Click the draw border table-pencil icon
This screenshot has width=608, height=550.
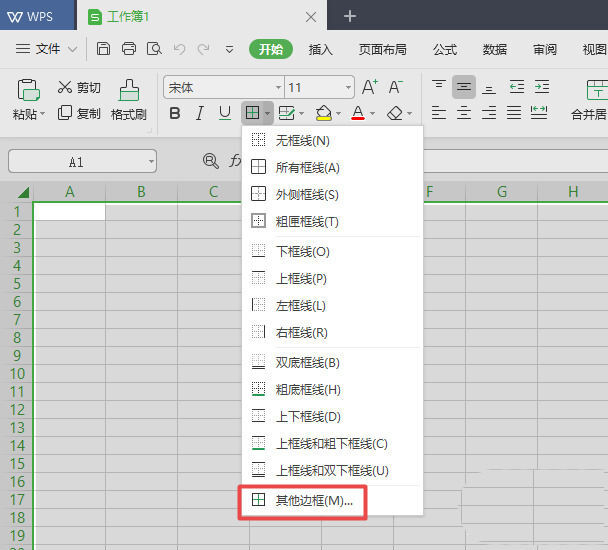coord(287,113)
